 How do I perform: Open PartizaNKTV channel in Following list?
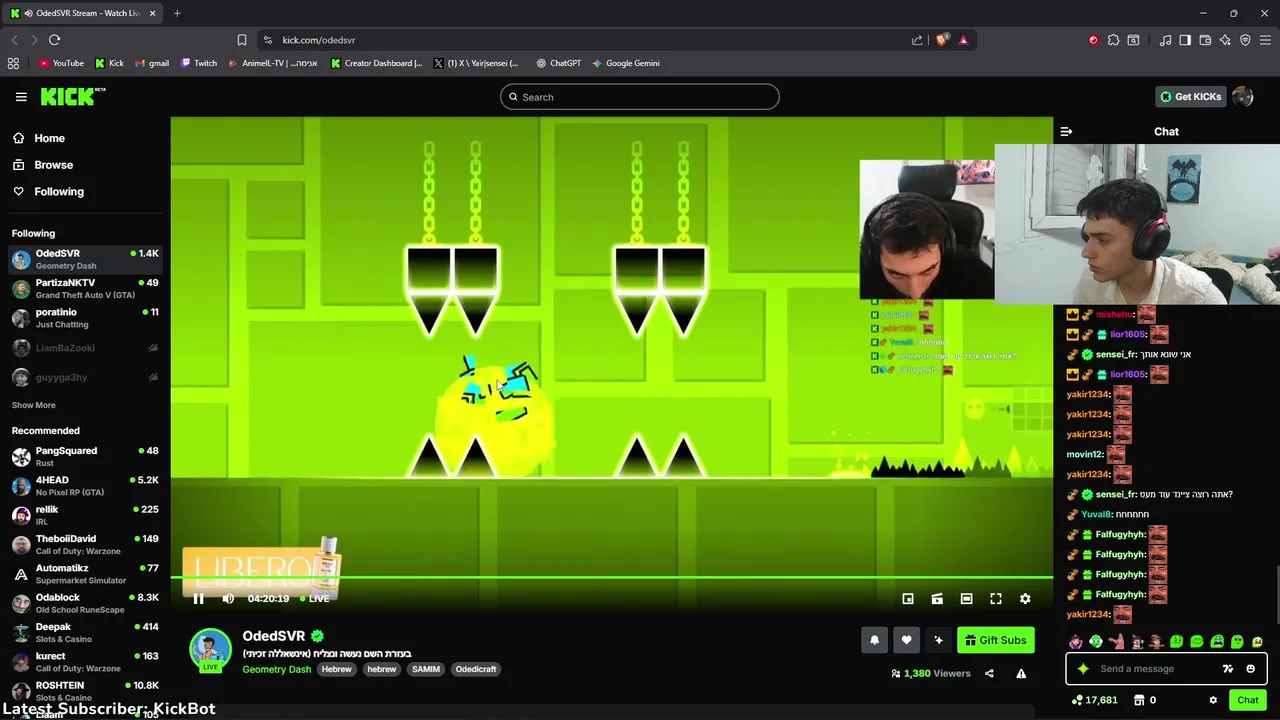point(85,289)
